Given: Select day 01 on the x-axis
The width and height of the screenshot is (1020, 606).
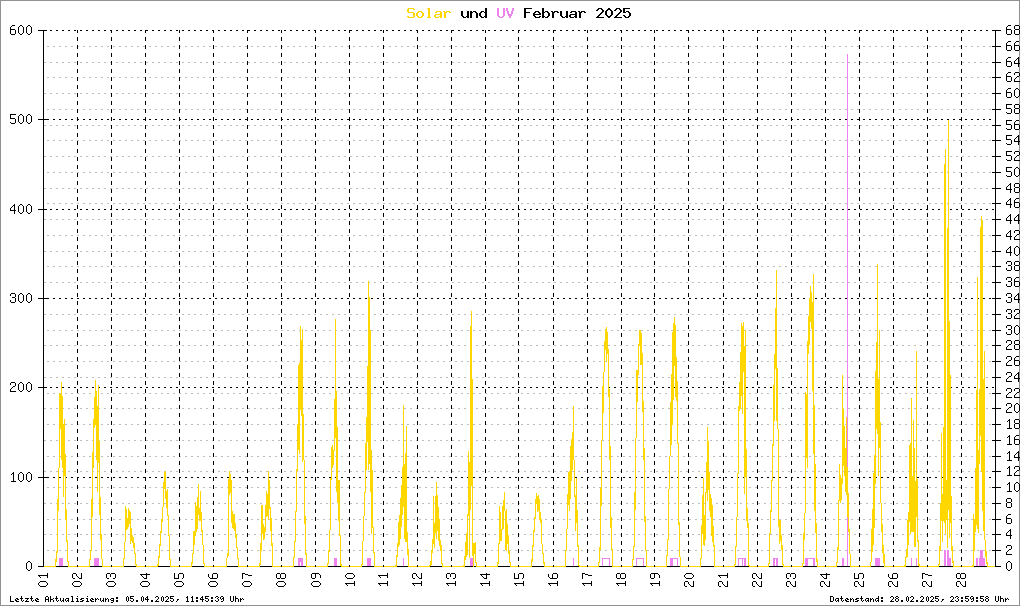Looking at the screenshot, I should click(x=44, y=580).
